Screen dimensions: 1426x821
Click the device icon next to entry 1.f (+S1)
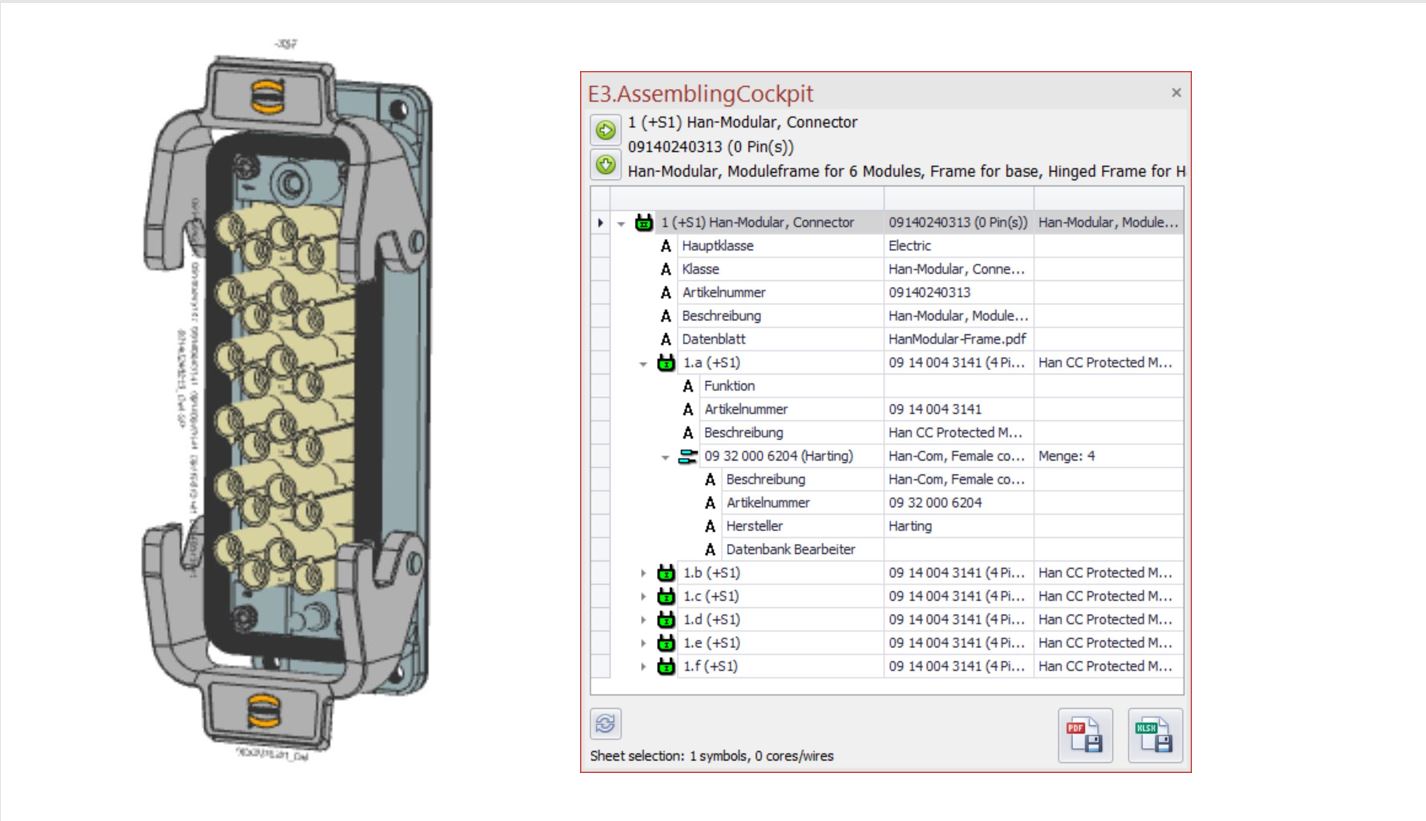pyautogui.click(x=667, y=667)
